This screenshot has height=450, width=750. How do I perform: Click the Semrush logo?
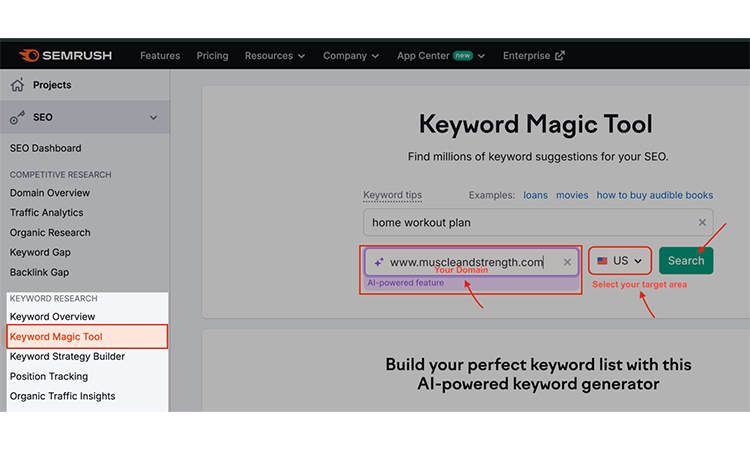(x=65, y=55)
